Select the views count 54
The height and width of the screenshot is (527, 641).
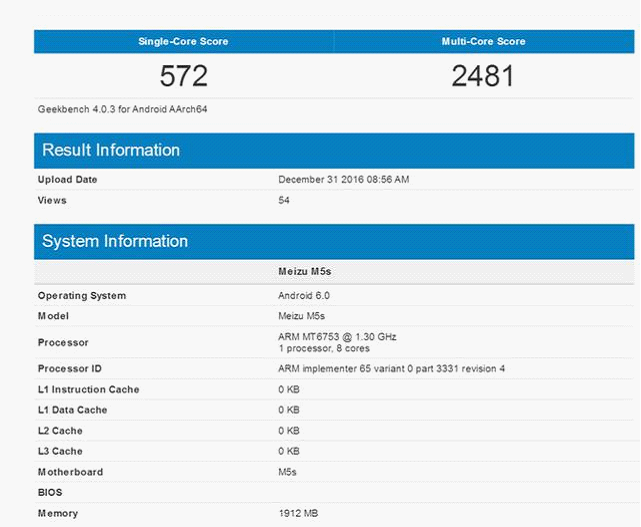pyautogui.click(x=284, y=200)
